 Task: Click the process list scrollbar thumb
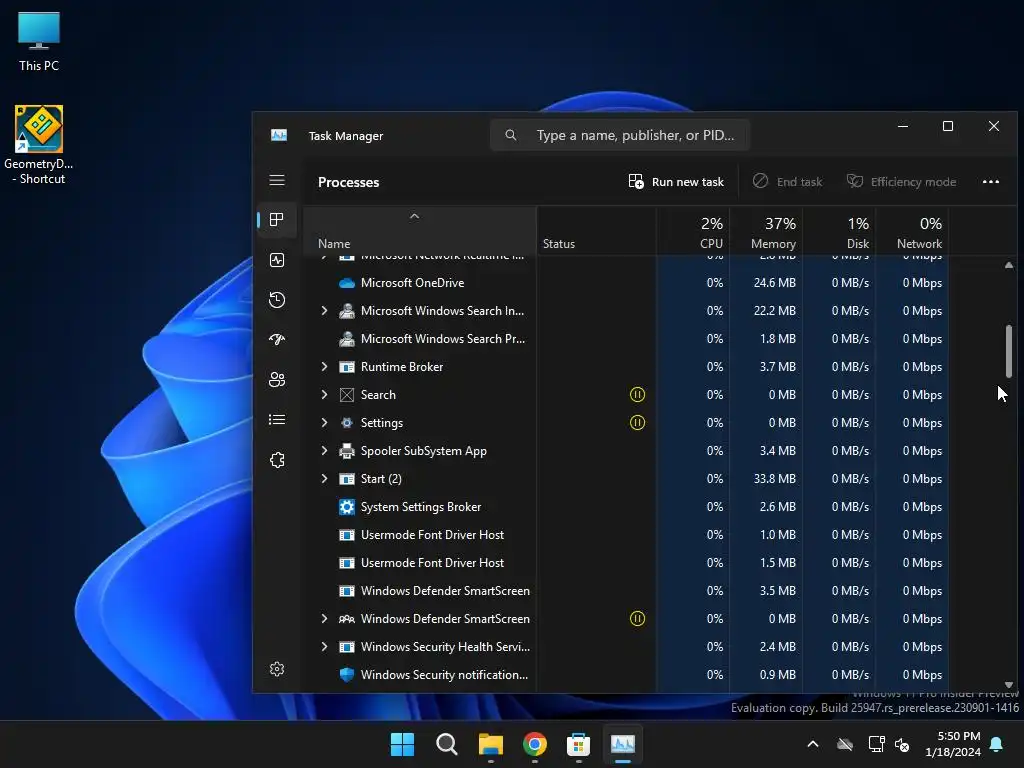(x=1009, y=351)
